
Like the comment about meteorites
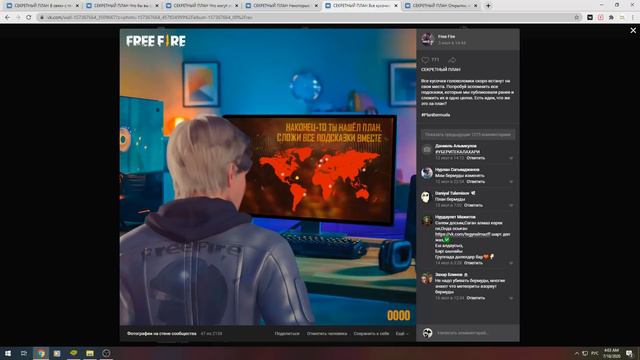pos(511,298)
